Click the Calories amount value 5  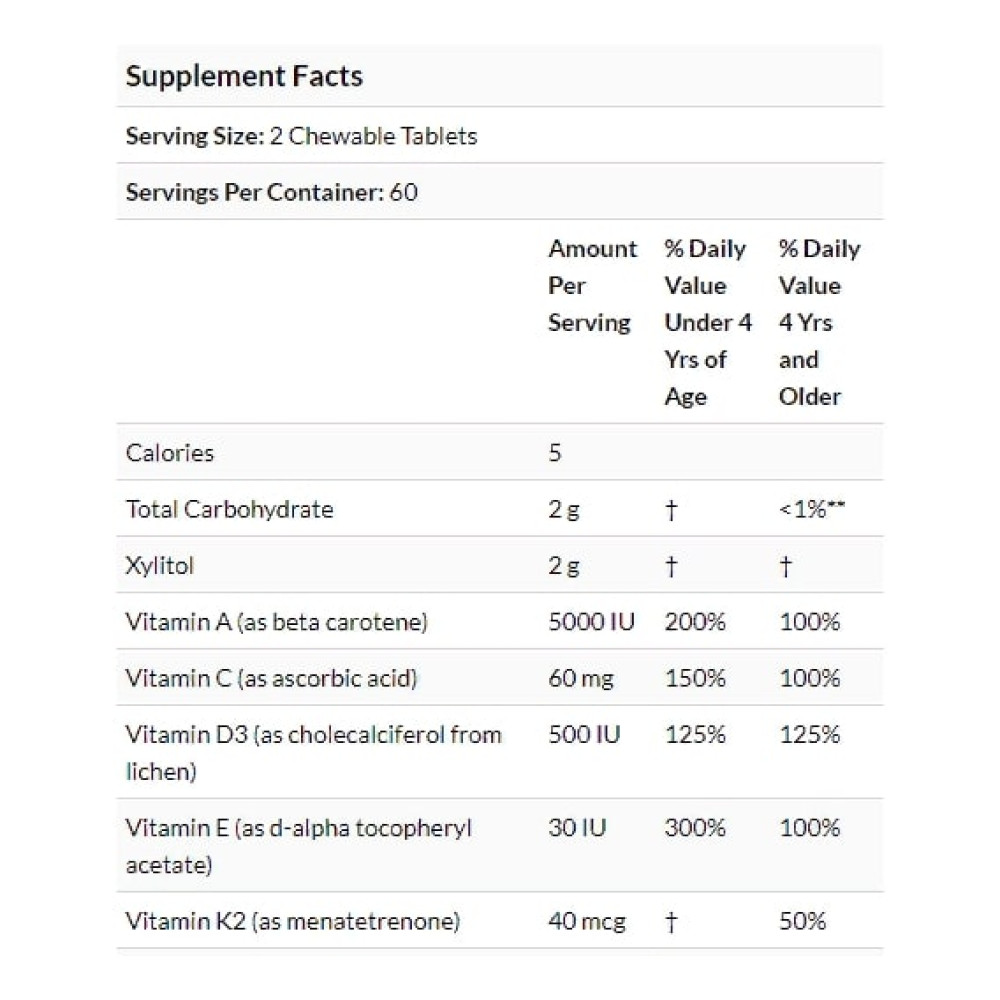[x=555, y=453]
